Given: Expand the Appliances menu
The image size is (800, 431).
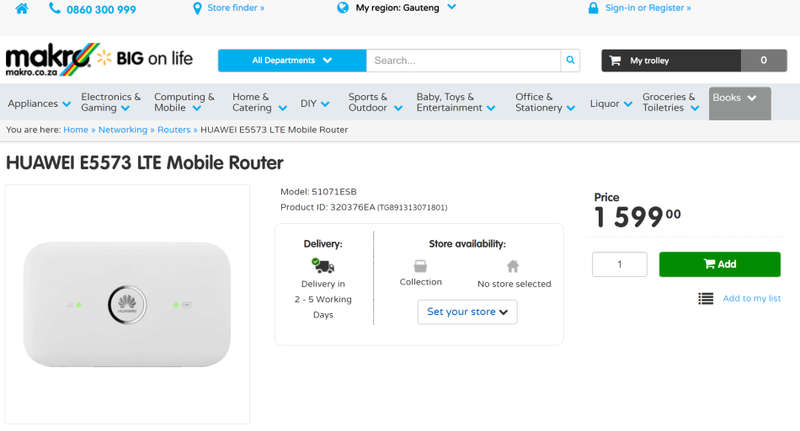Looking at the screenshot, I should click(x=39, y=104).
